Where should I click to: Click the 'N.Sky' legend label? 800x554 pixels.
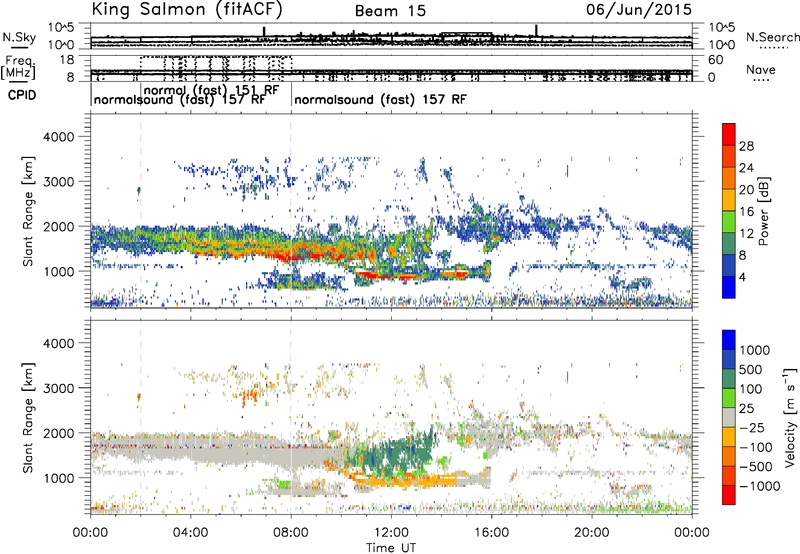(x=19, y=37)
